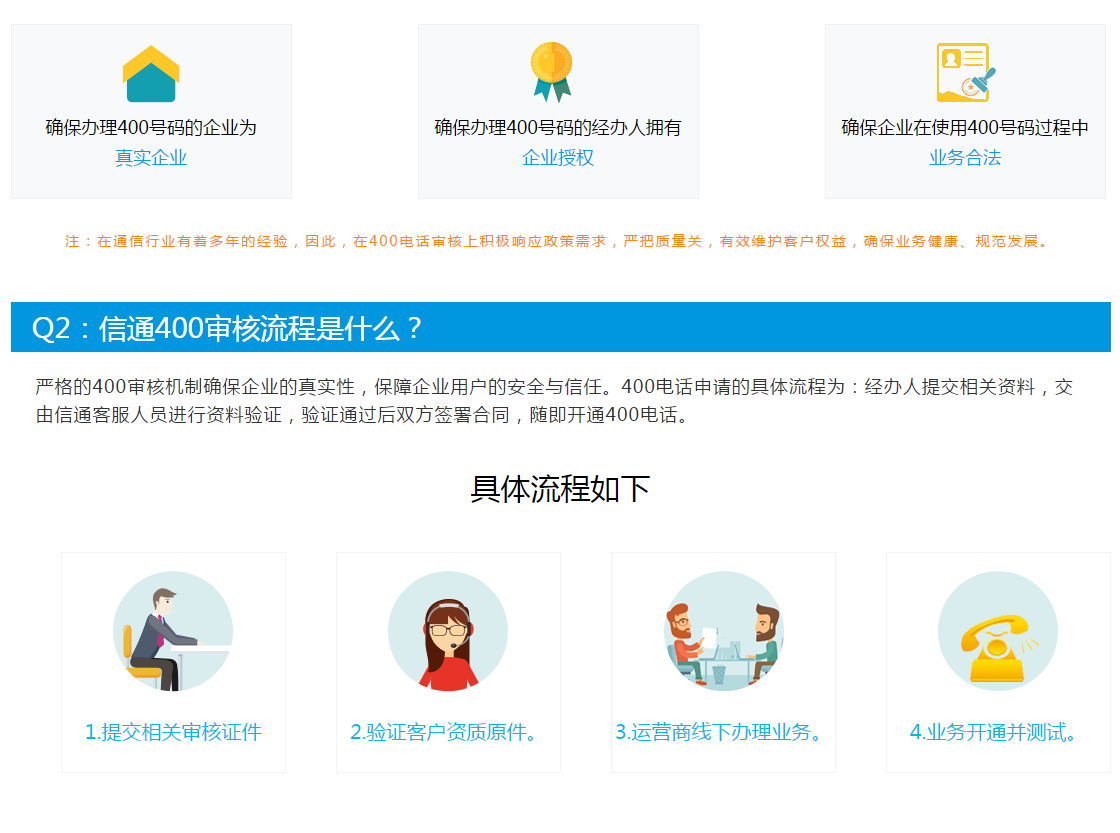
Task: Open the 企业授权 link
Action: [x=558, y=158]
